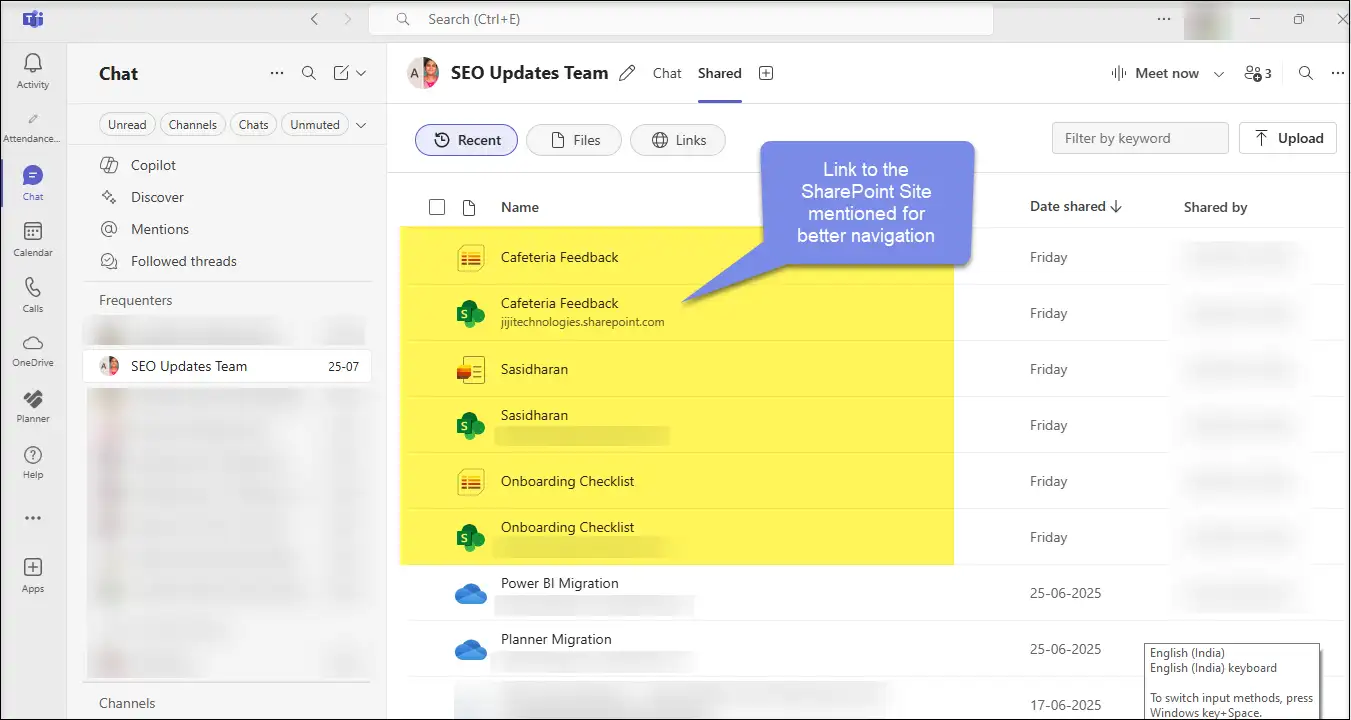This screenshot has height=720, width=1351.
Task: Open settings and more ellipsis in title bar
Action: [1164, 19]
